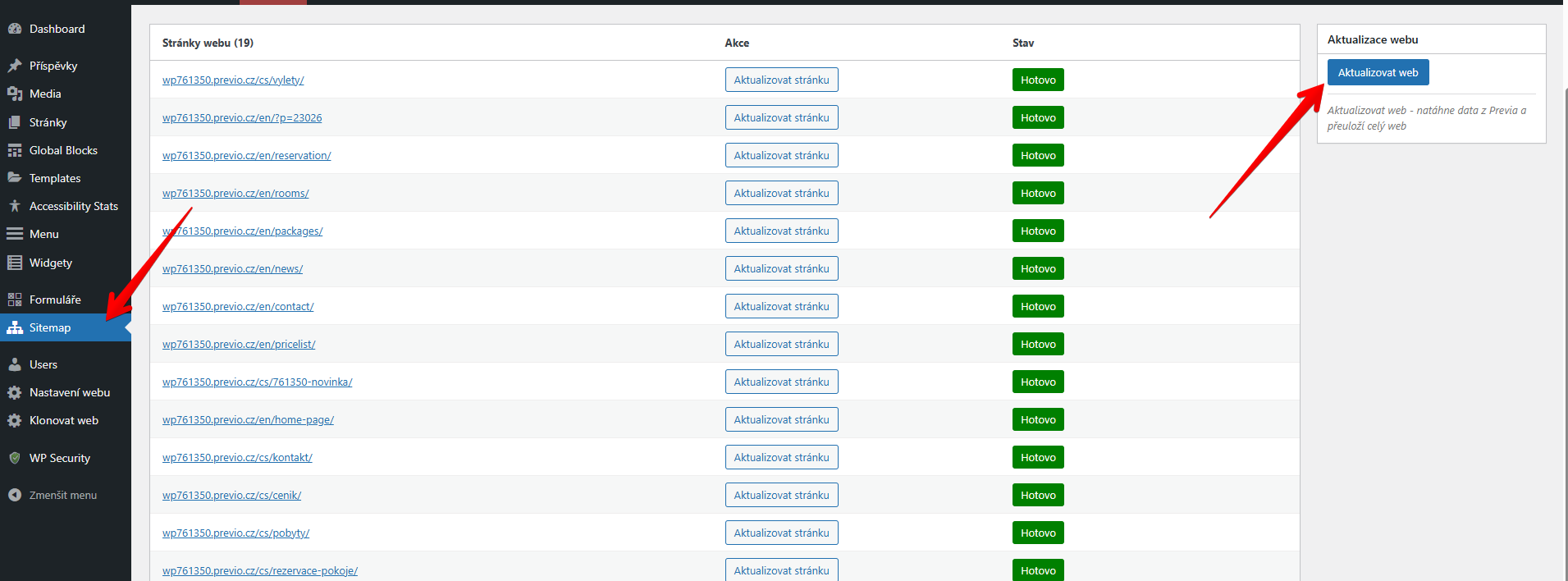Click the Users person icon
This screenshot has width=1568, height=581.
coord(15,364)
